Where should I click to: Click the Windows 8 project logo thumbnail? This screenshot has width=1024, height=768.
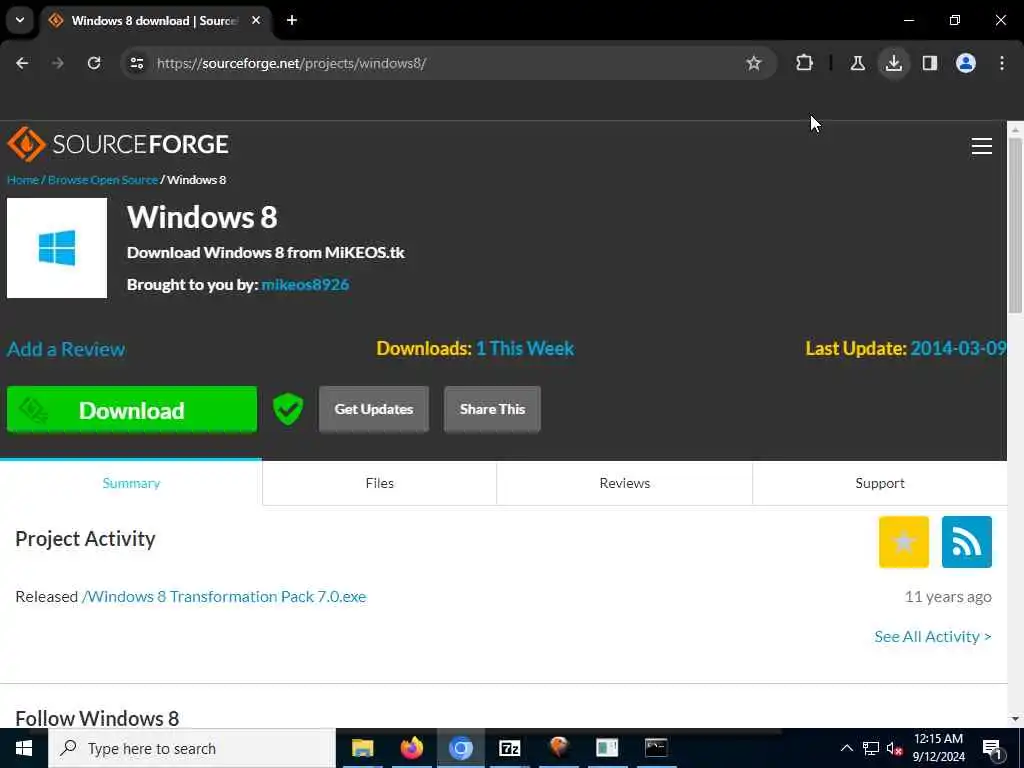coord(57,248)
